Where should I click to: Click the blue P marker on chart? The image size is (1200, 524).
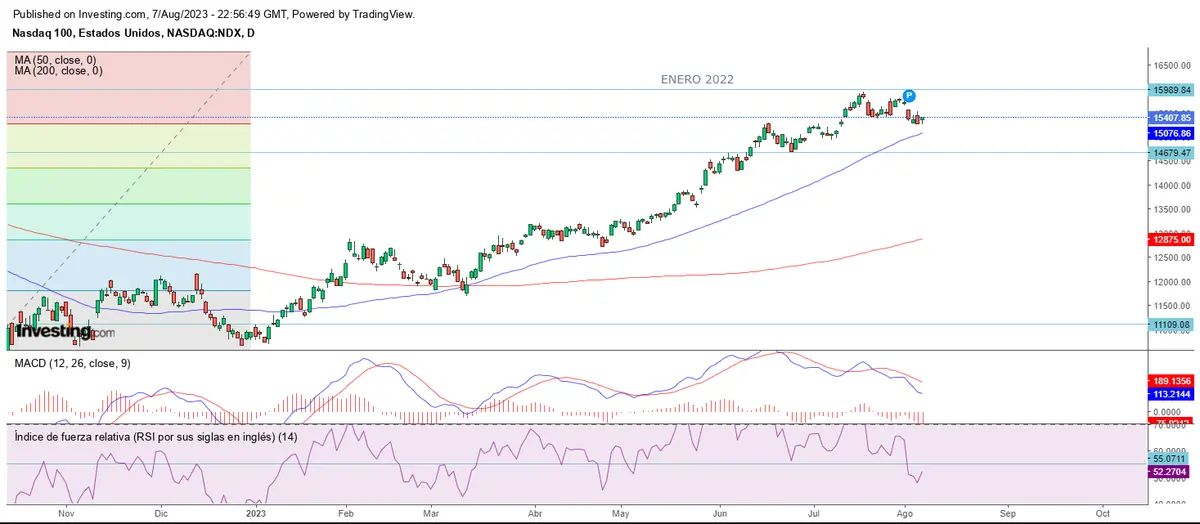[909, 96]
